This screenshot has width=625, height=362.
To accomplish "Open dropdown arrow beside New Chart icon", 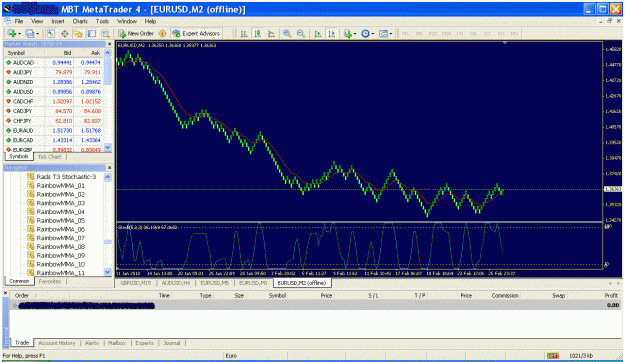I will (x=20, y=34).
